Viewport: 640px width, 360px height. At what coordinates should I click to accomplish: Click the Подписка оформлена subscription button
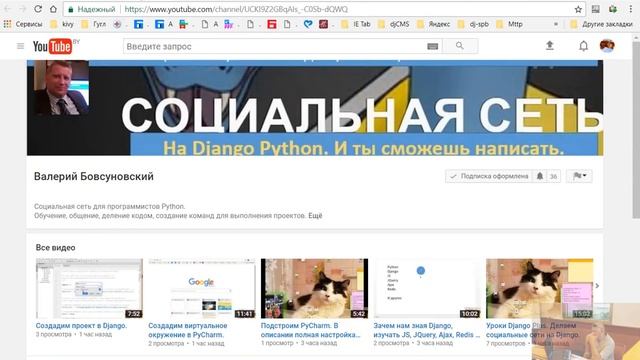pos(489,176)
